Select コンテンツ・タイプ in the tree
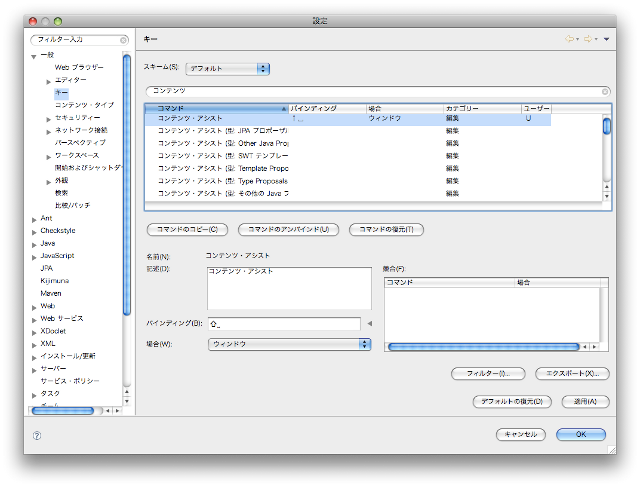 click(x=84, y=104)
